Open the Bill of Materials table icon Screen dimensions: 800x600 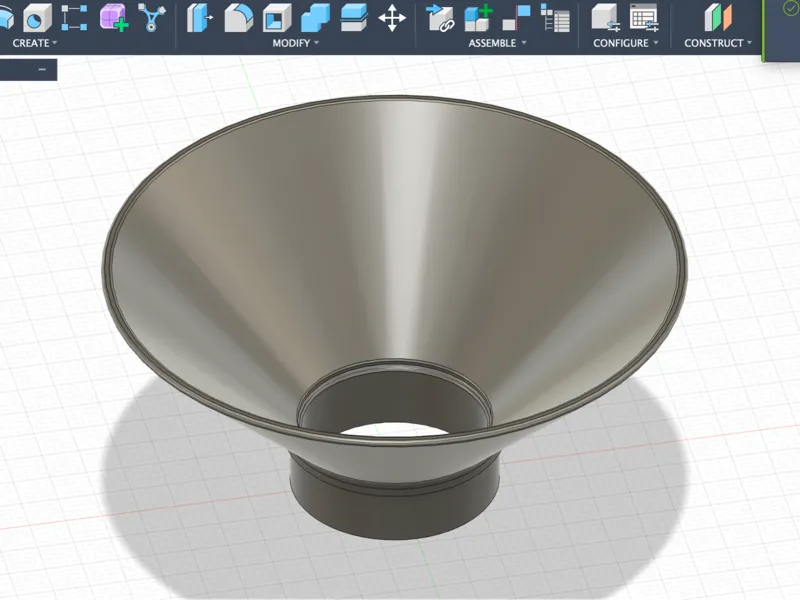pyautogui.click(x=555, y=17)
